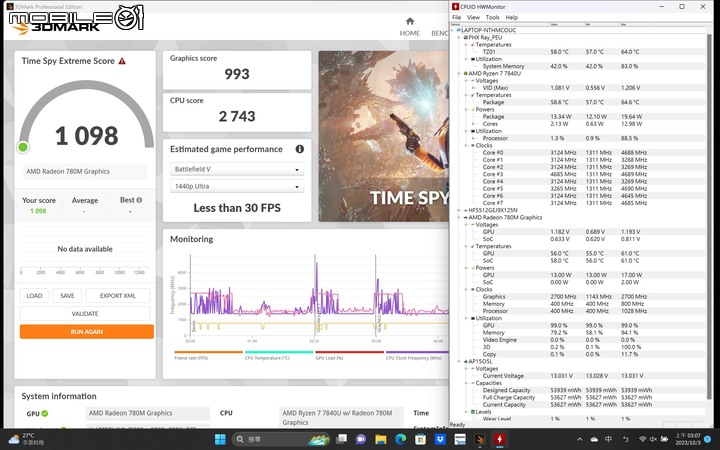This screenshot has height=450, width=720.
Task: Click the Graphics score value 993
Action: coord(237,74)
